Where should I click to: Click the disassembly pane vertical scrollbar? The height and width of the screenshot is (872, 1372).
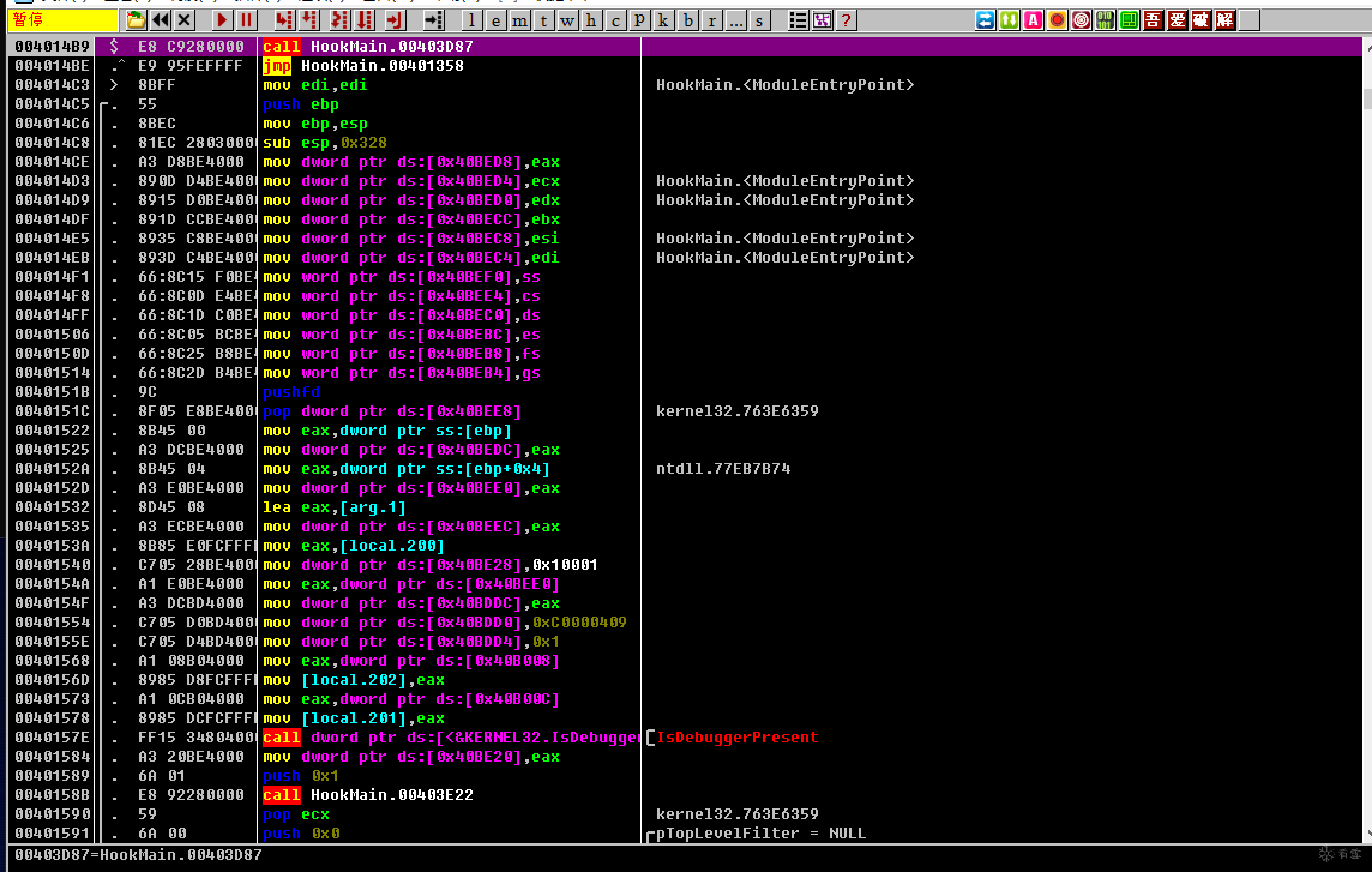tap(1367, 420)
